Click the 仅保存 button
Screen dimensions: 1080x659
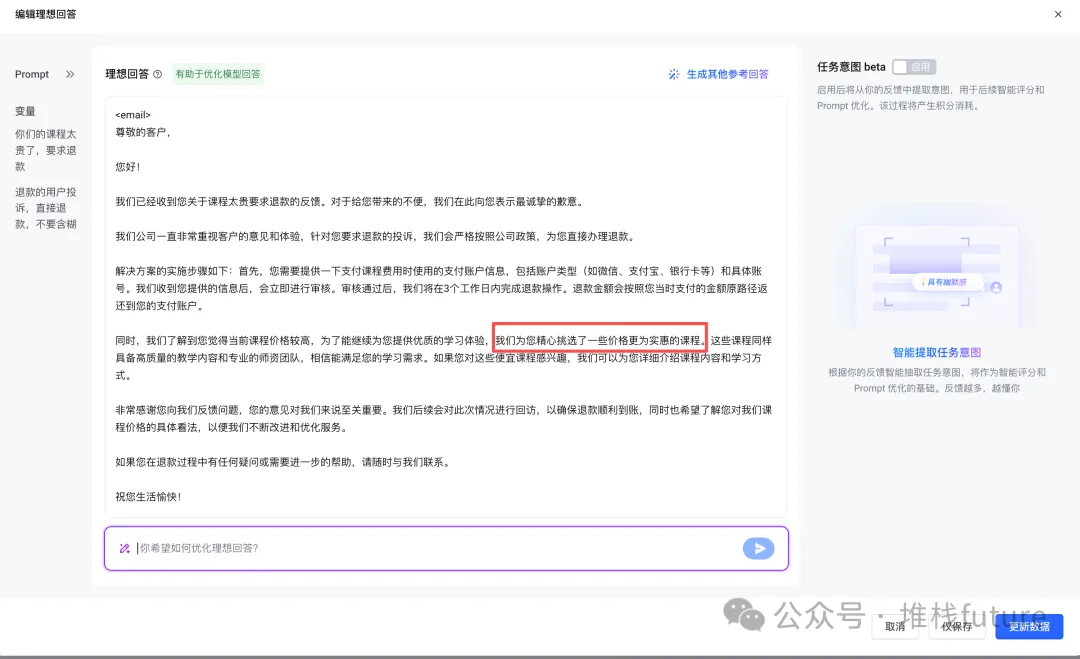957,627
